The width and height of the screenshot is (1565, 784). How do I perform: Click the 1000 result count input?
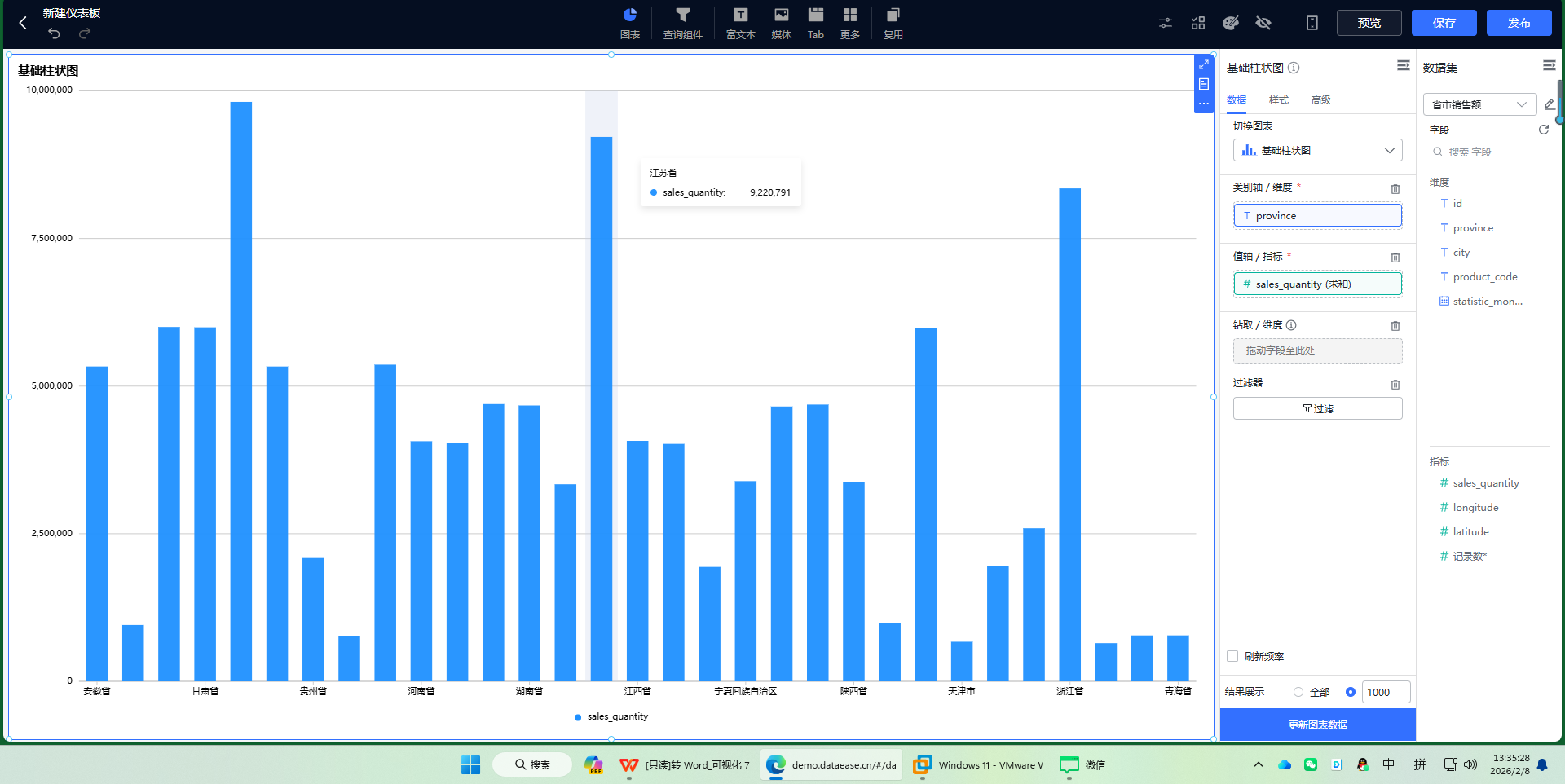[1386, 692]
